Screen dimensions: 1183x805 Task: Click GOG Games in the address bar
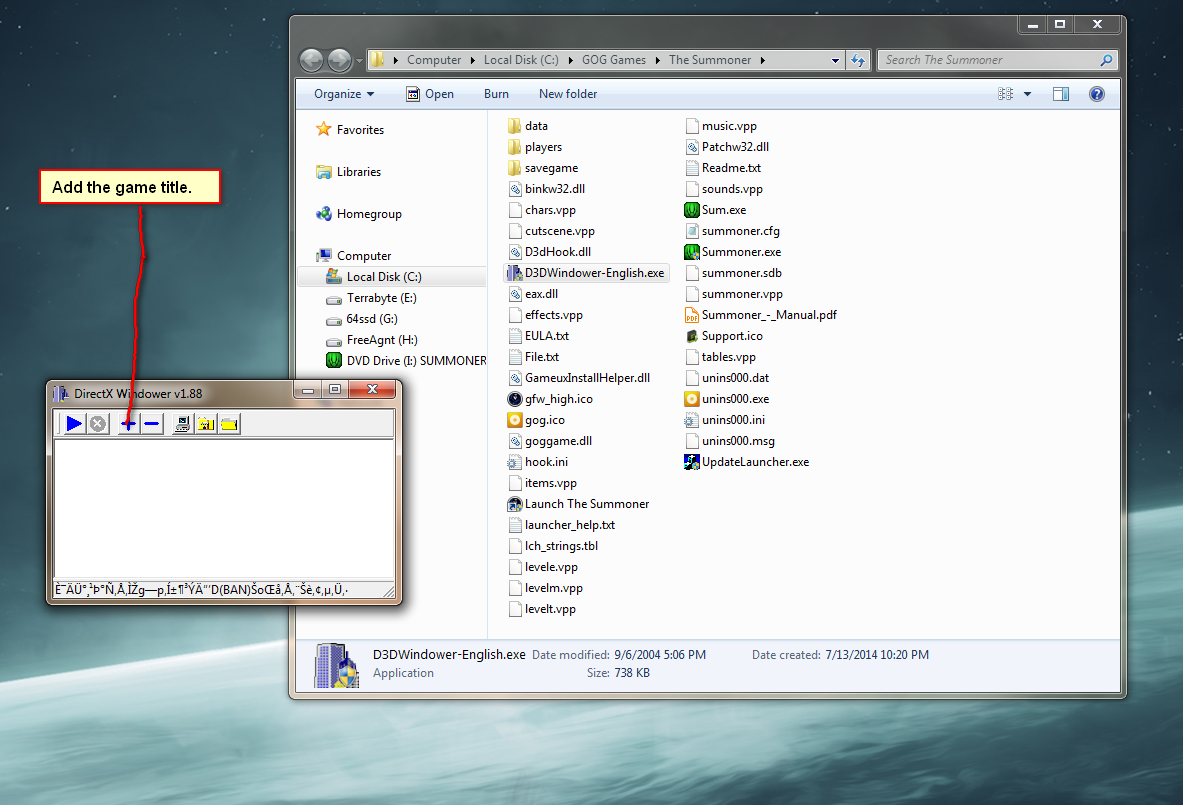(x=614, y=60)
